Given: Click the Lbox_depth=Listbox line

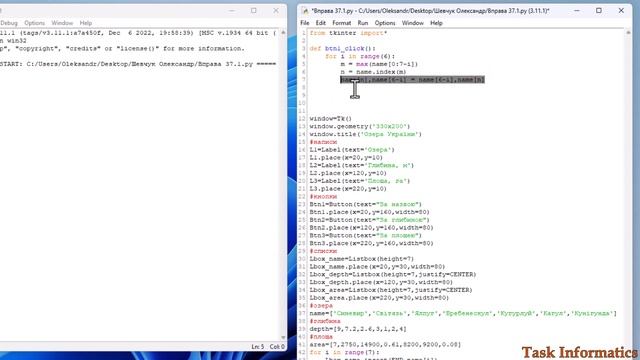Looking at the screenshot, I should point(393,274).
